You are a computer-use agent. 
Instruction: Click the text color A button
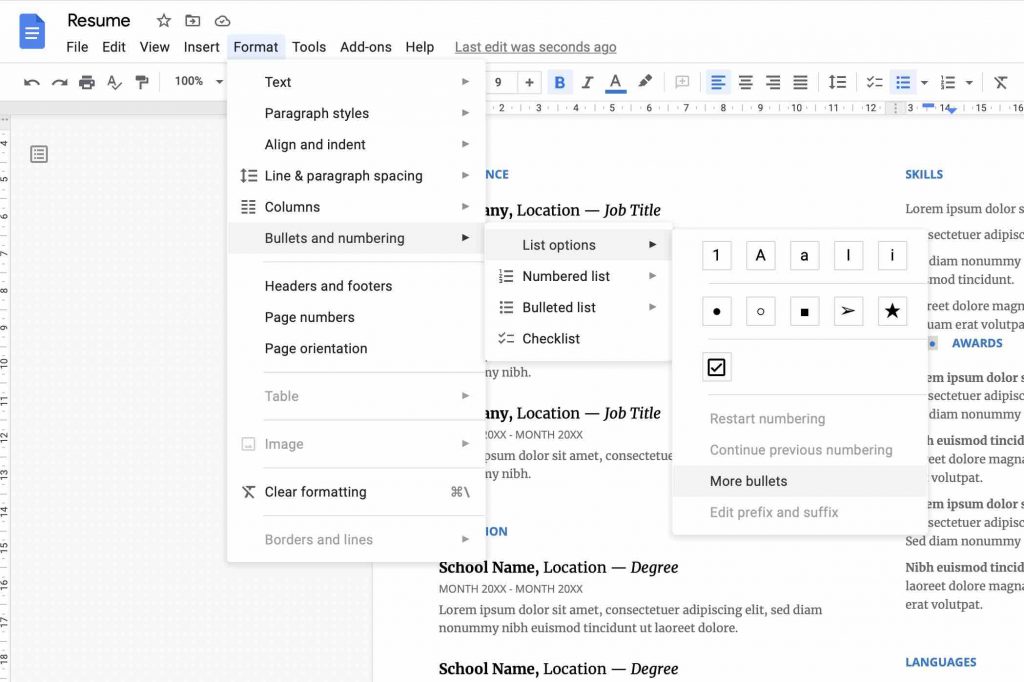pyautogui.click(x=615, y=82)
